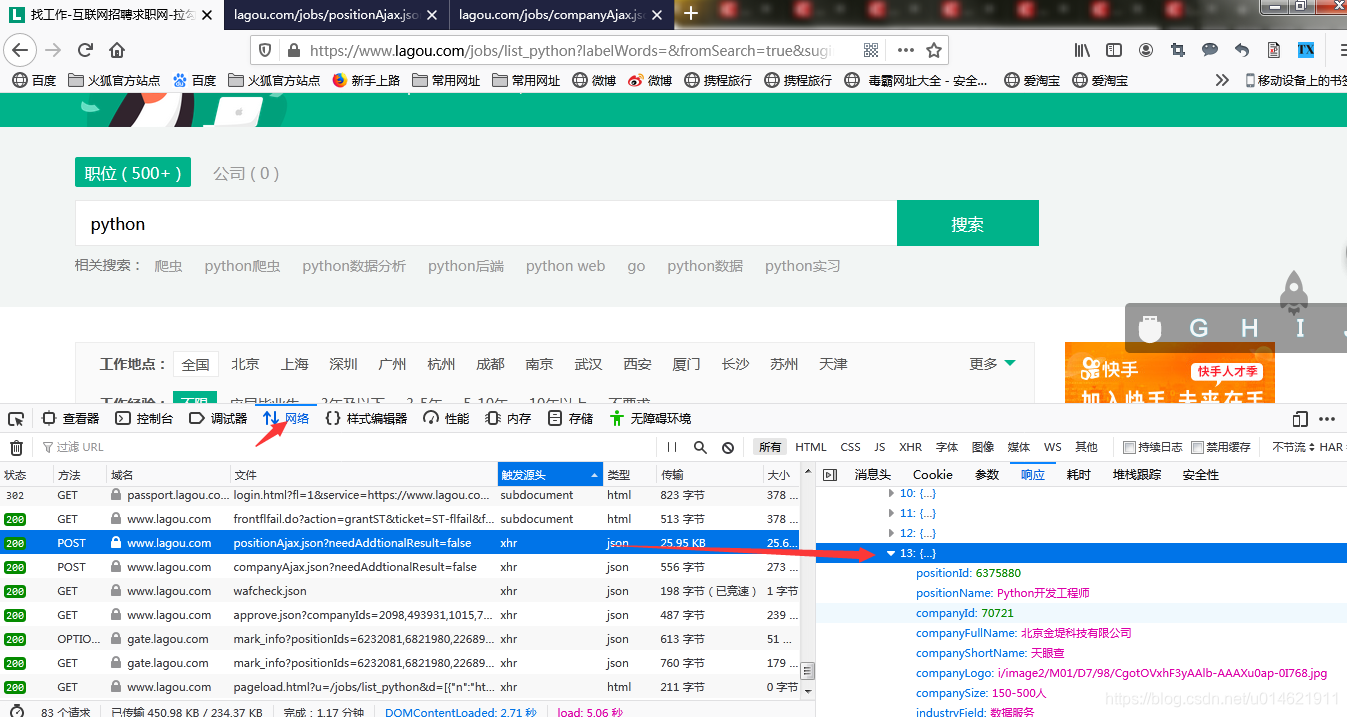Open the browser home page icon
Viewport: 1347px width, 717px height.
117,50
